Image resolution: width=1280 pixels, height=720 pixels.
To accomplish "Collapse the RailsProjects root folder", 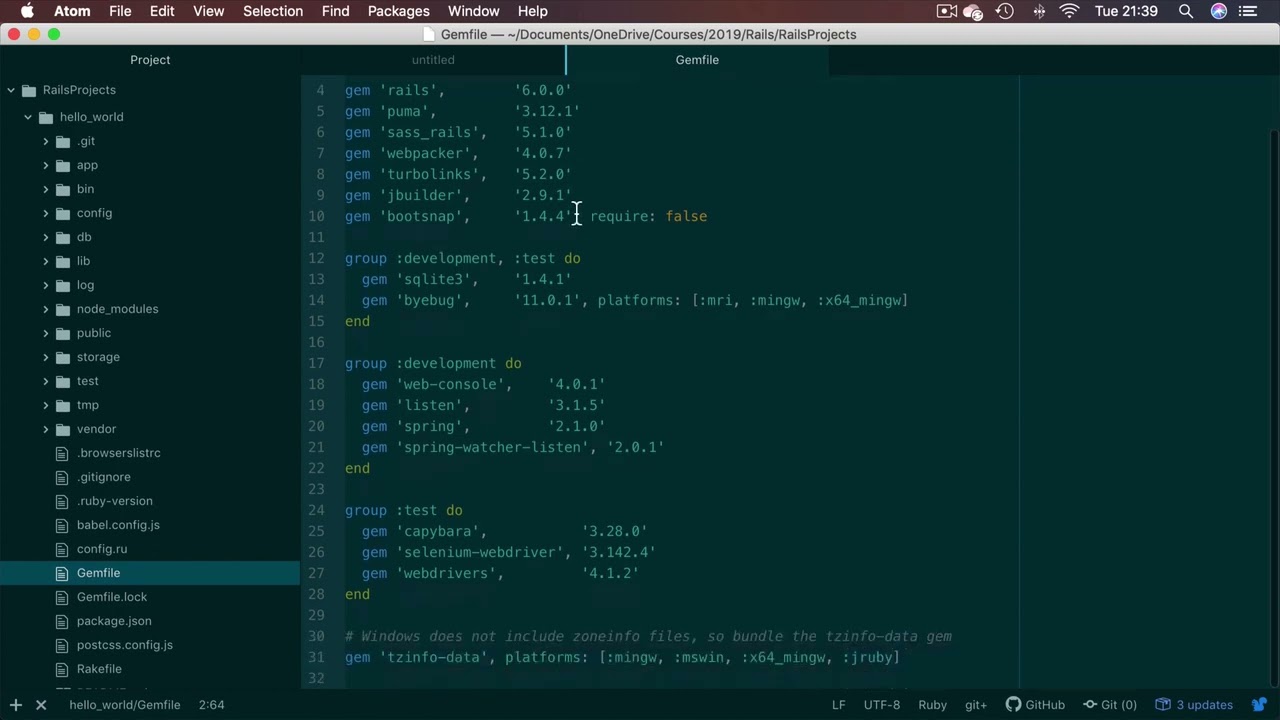I will click(11, 90).
